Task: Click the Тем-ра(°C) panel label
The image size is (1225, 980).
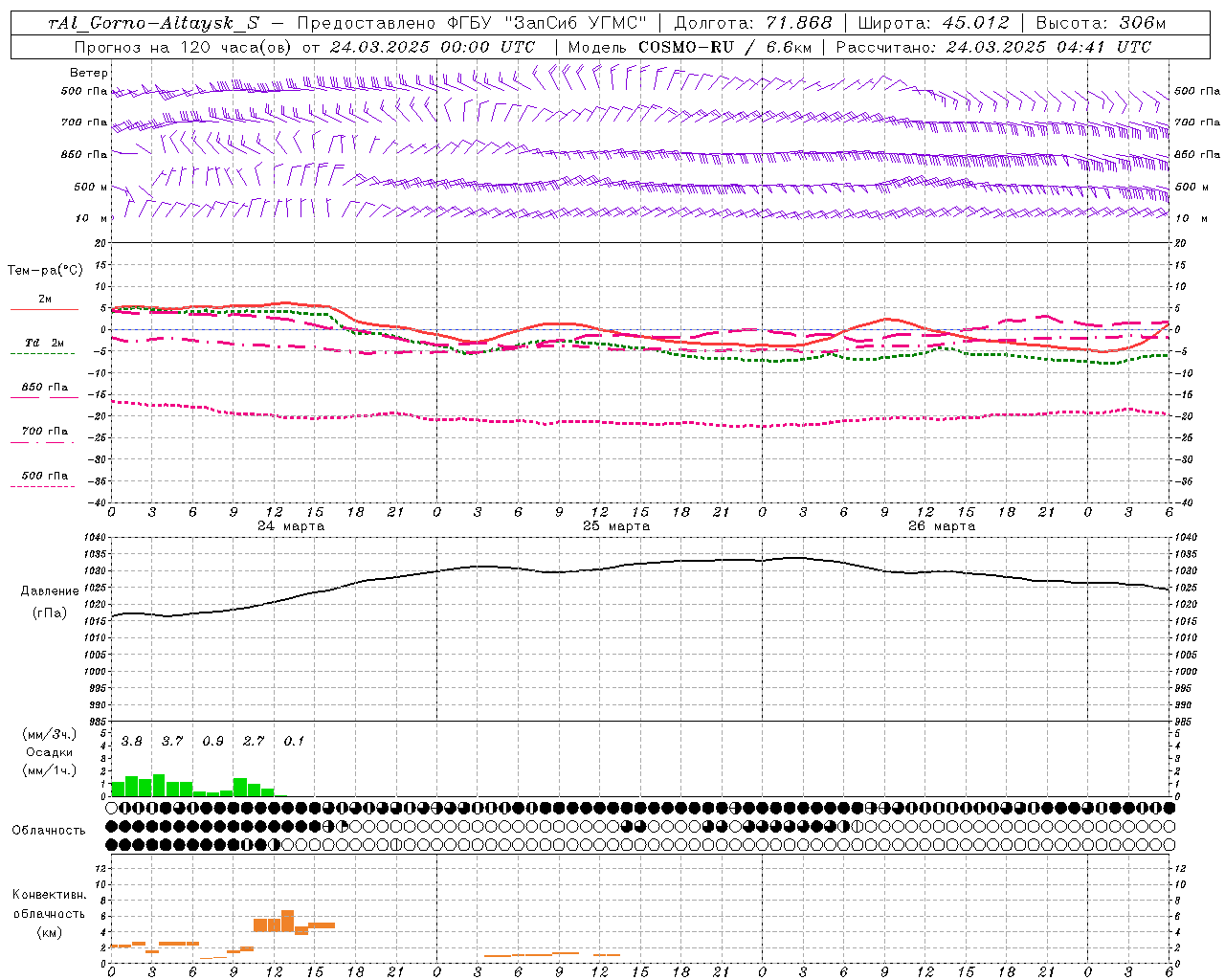Action: coord(45,271)
